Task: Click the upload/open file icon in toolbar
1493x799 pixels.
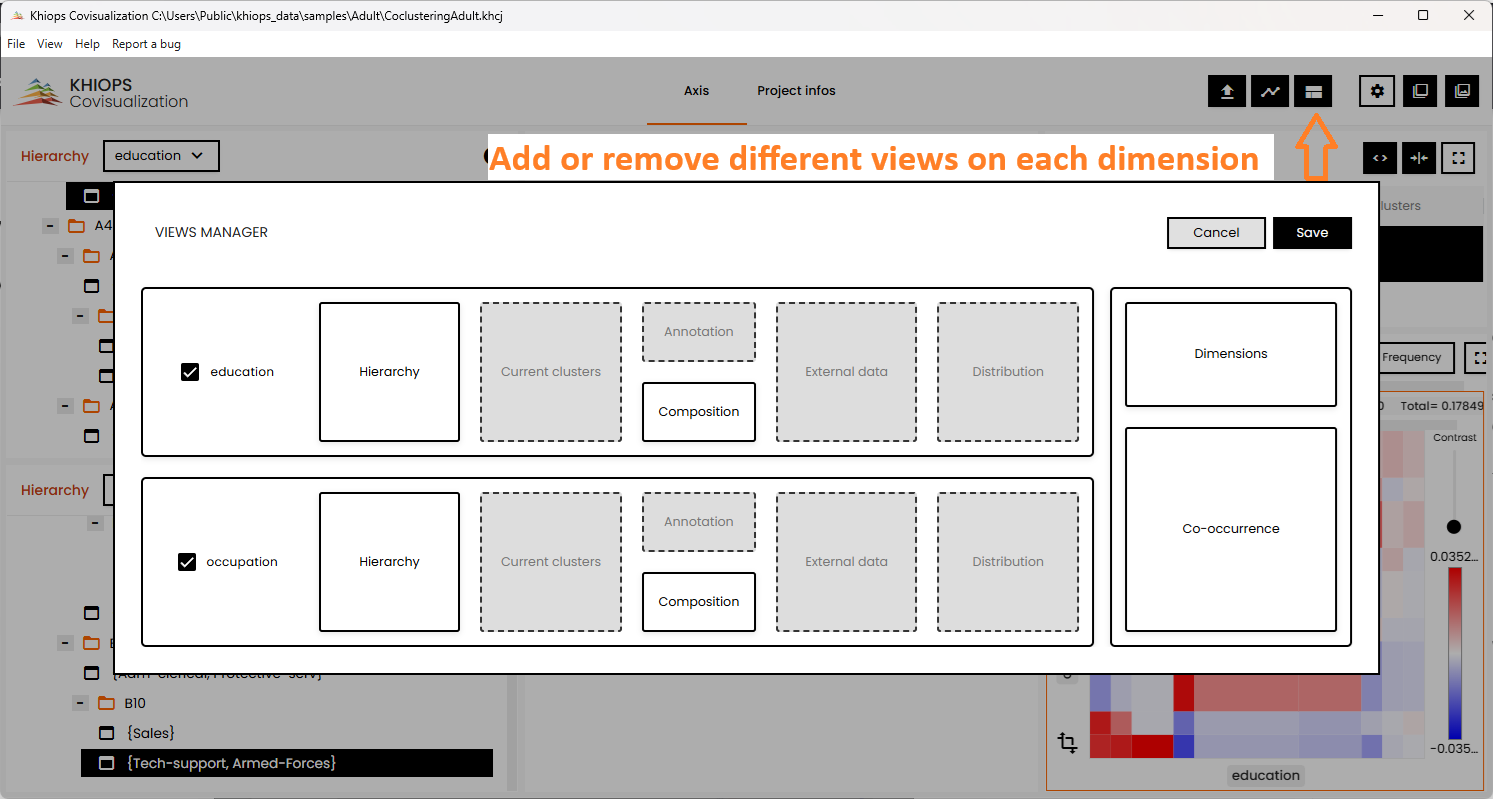Action: tap(1227, 91)
